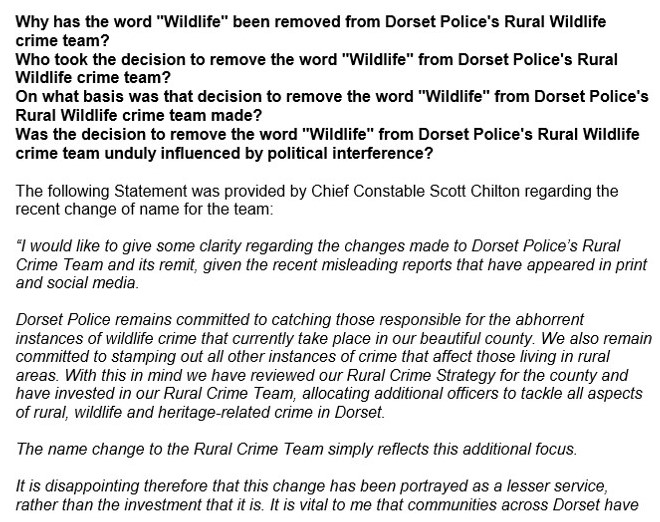This screenshot has height=522, width=660.
Task: Click the line starting "The following Statement"
Action: tap(320, 190)
